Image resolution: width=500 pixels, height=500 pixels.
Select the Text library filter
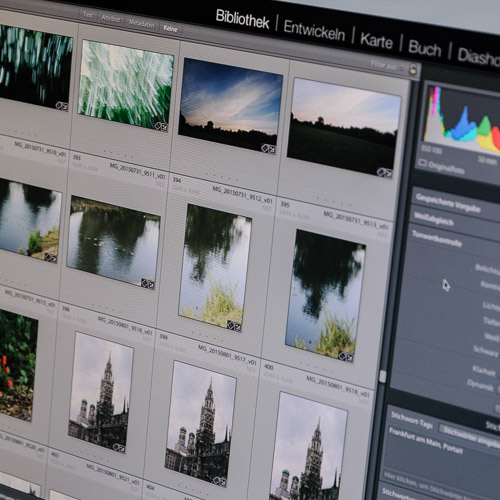point(88,15)
